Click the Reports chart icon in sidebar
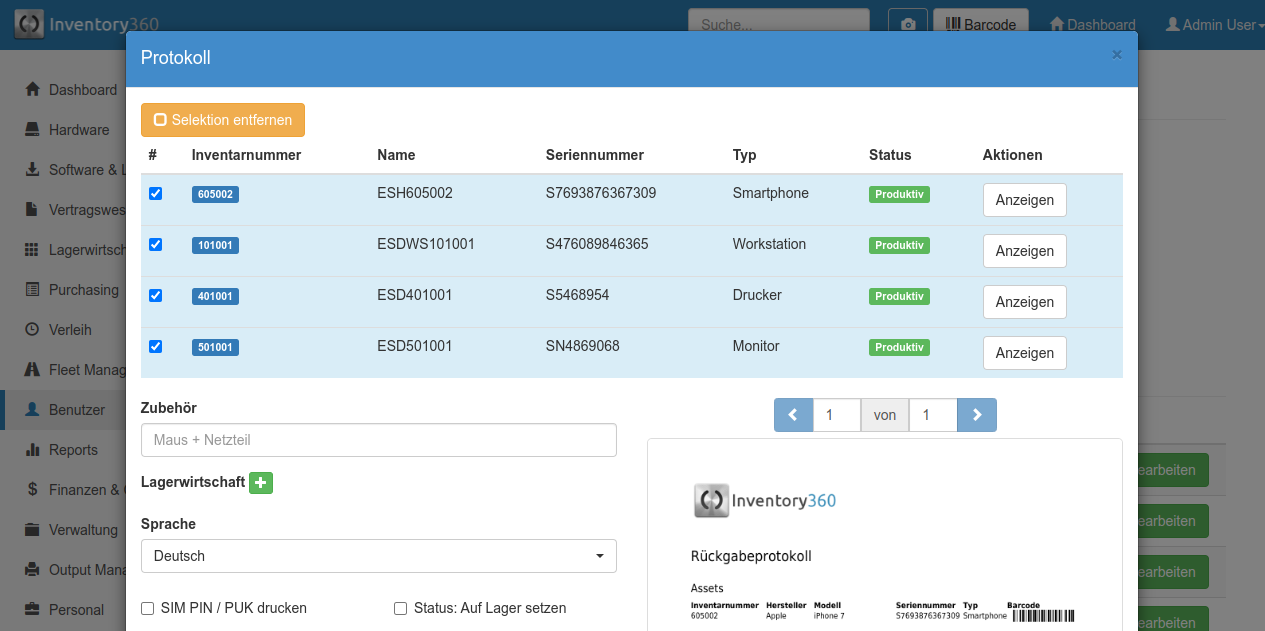Screen dimensions: 1265x631 pos(32,450)
